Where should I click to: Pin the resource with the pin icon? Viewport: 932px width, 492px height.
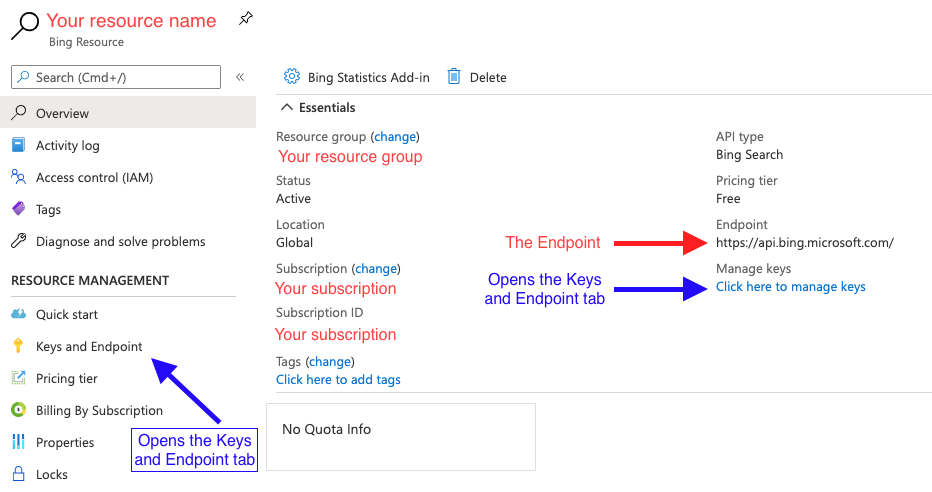pos(245,18)
